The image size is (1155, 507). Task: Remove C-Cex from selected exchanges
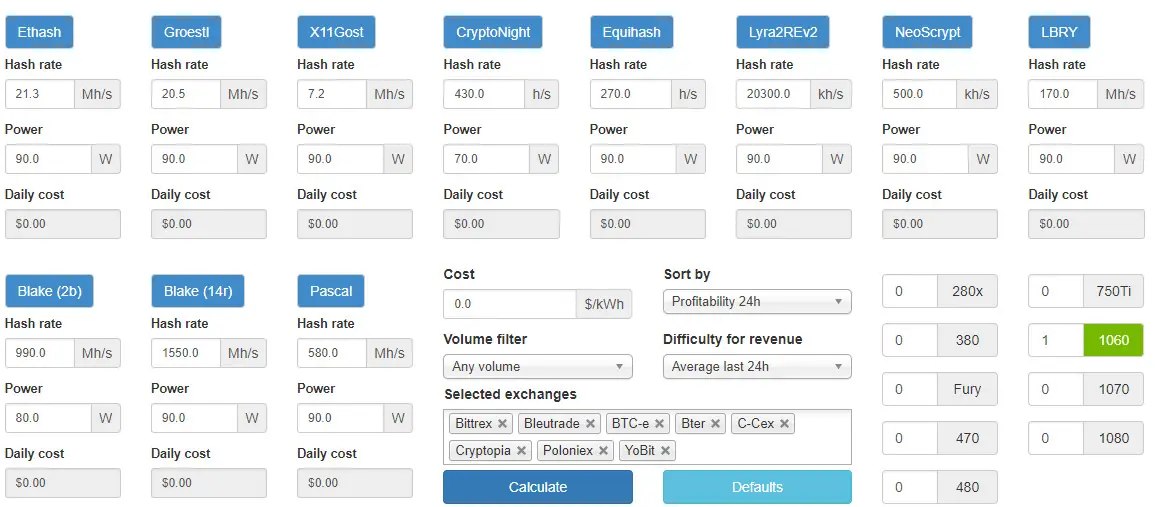pyautogui.click(x=785, y=424)
